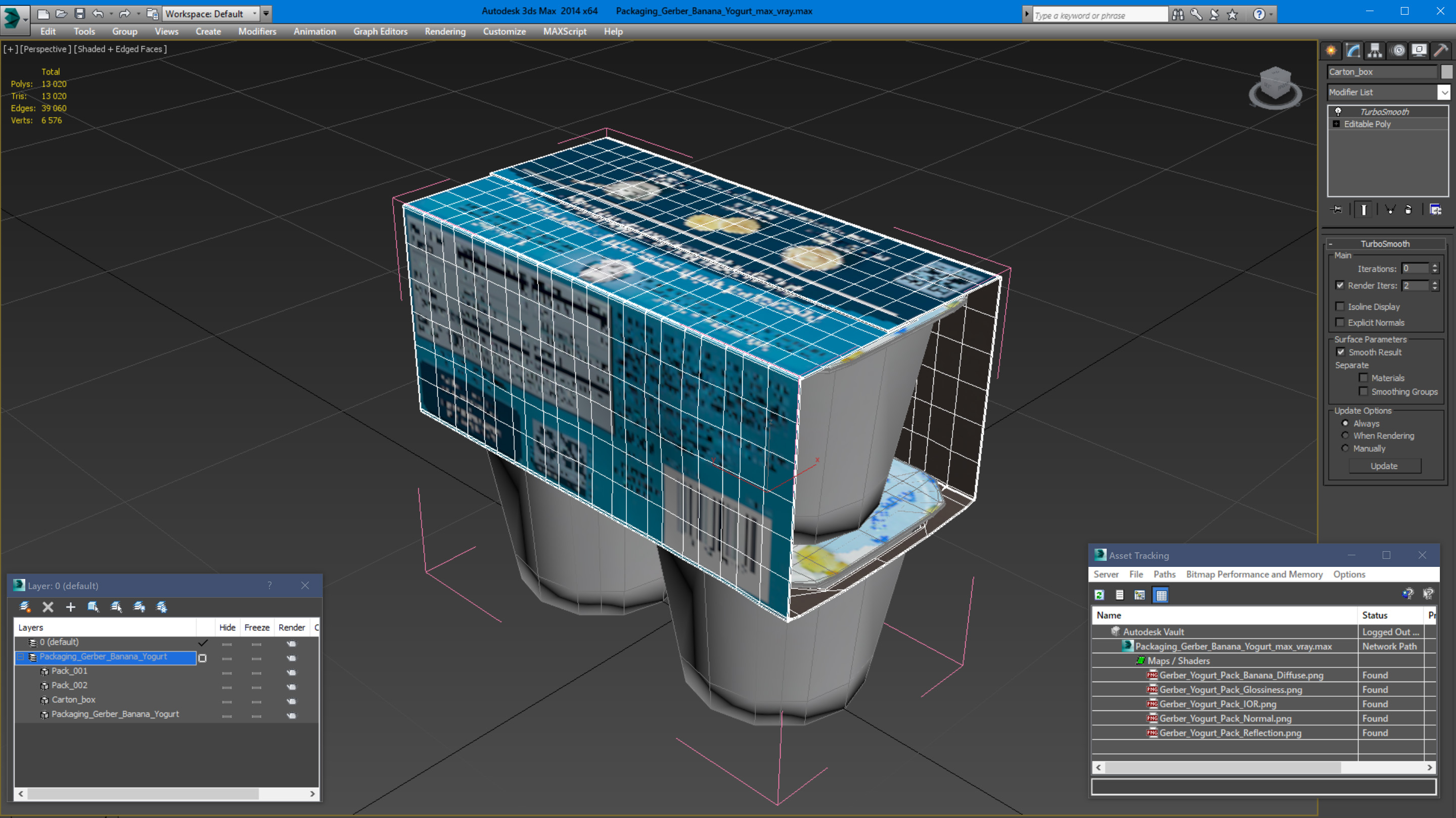Toggle the TurboSmooth lightbulb in modifier stack
1456x818 pixels.
coord(1338,111)
